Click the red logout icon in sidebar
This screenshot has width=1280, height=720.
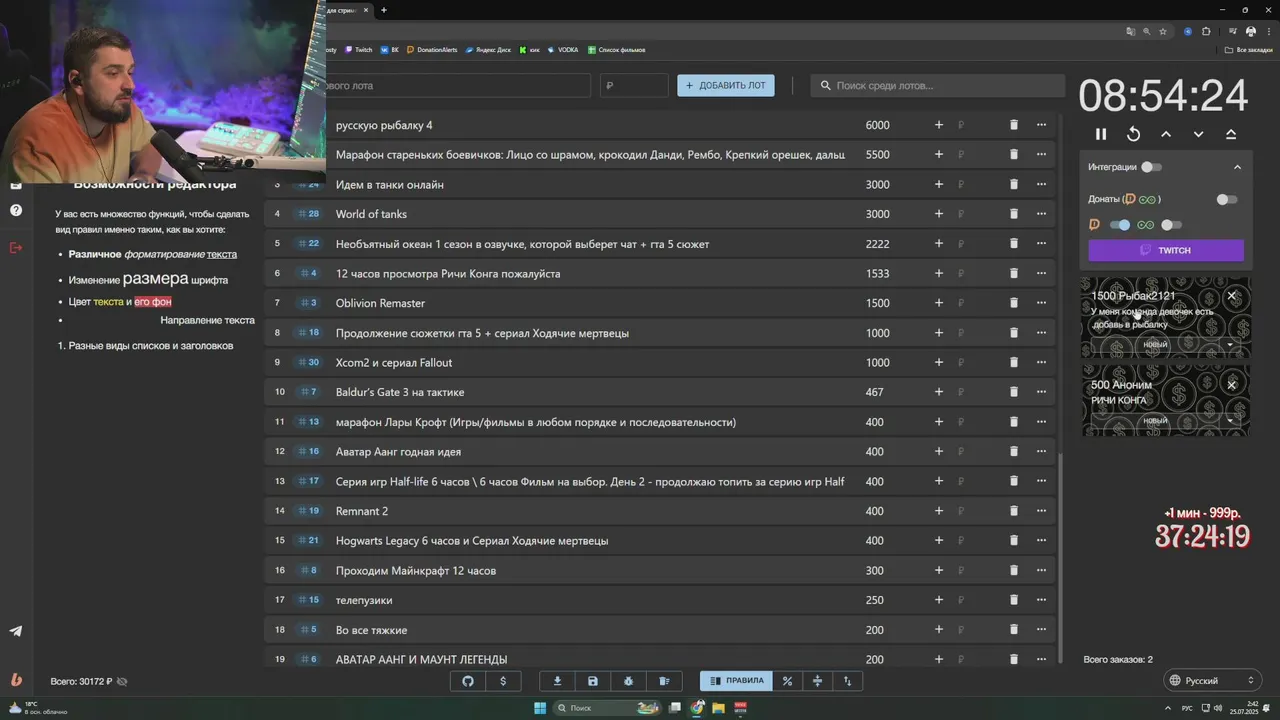16,247
